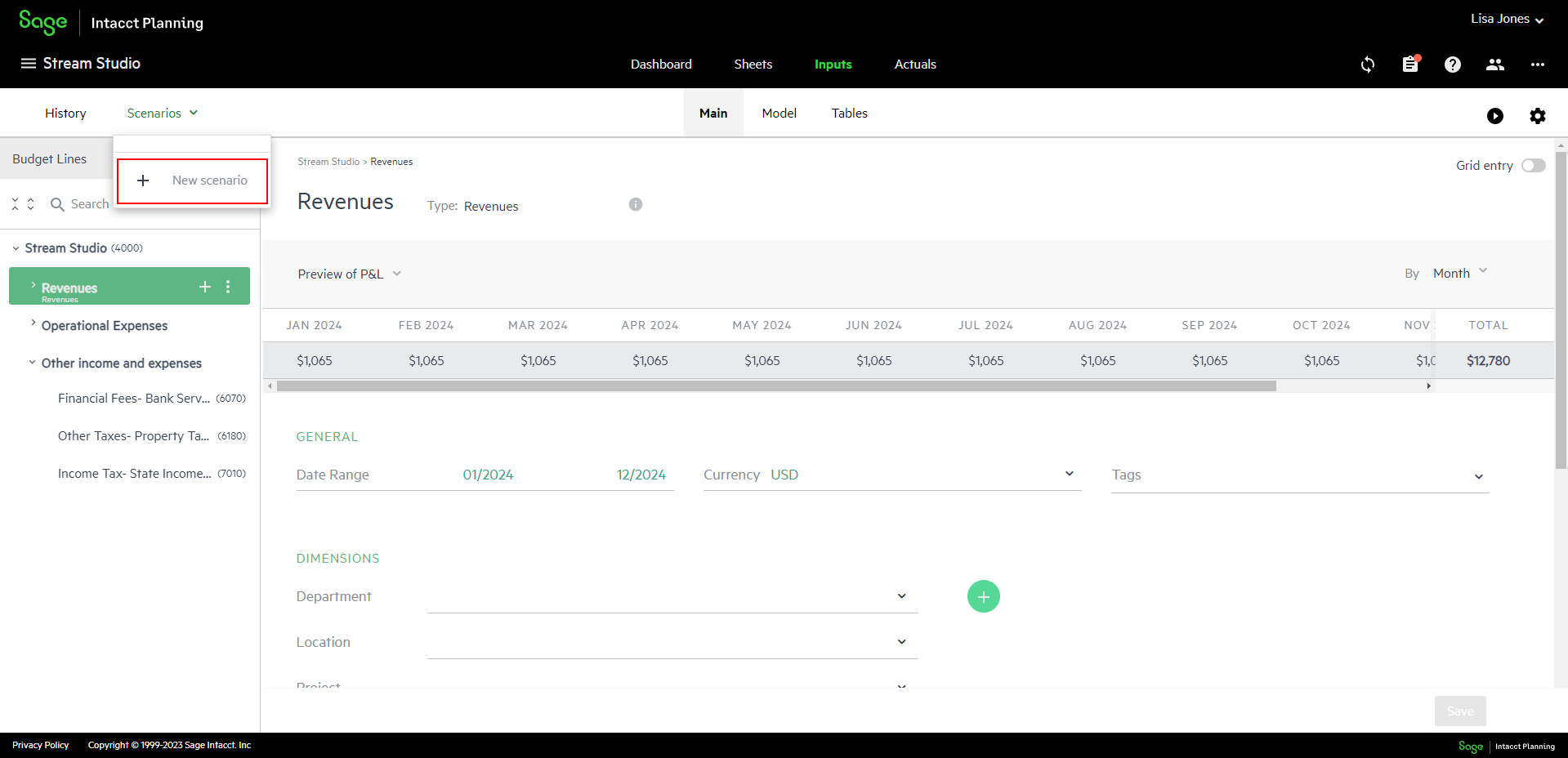The height and width of the screenshot is (758, 1568).
Task: Collapse the Stream Studio tree node
Action: [x=16, y=248]
